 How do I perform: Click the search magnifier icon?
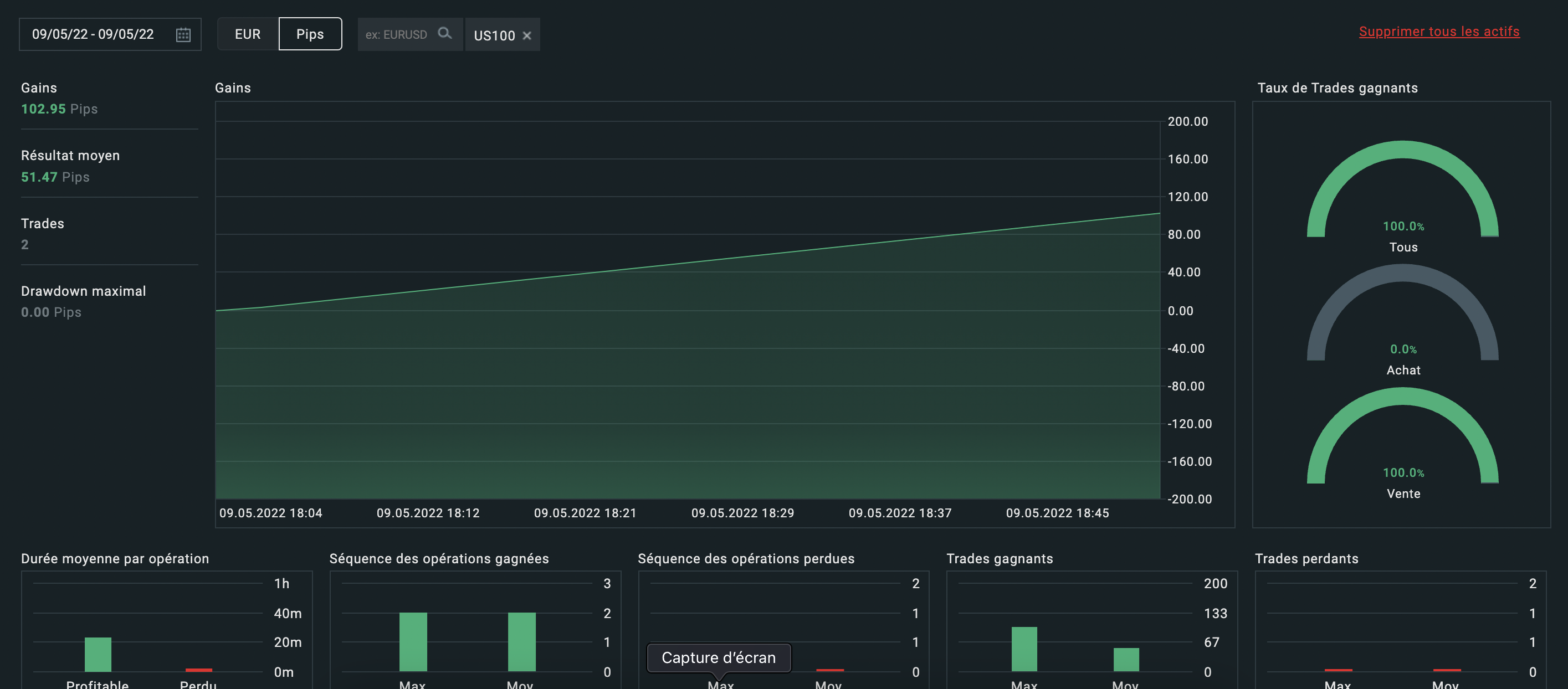[x=445, y=33]
